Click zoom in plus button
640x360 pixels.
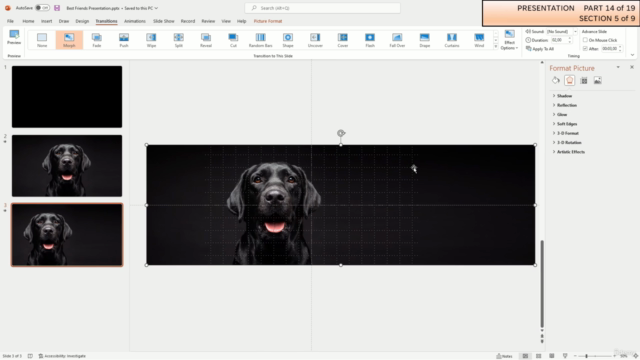[x=615, y=356]
